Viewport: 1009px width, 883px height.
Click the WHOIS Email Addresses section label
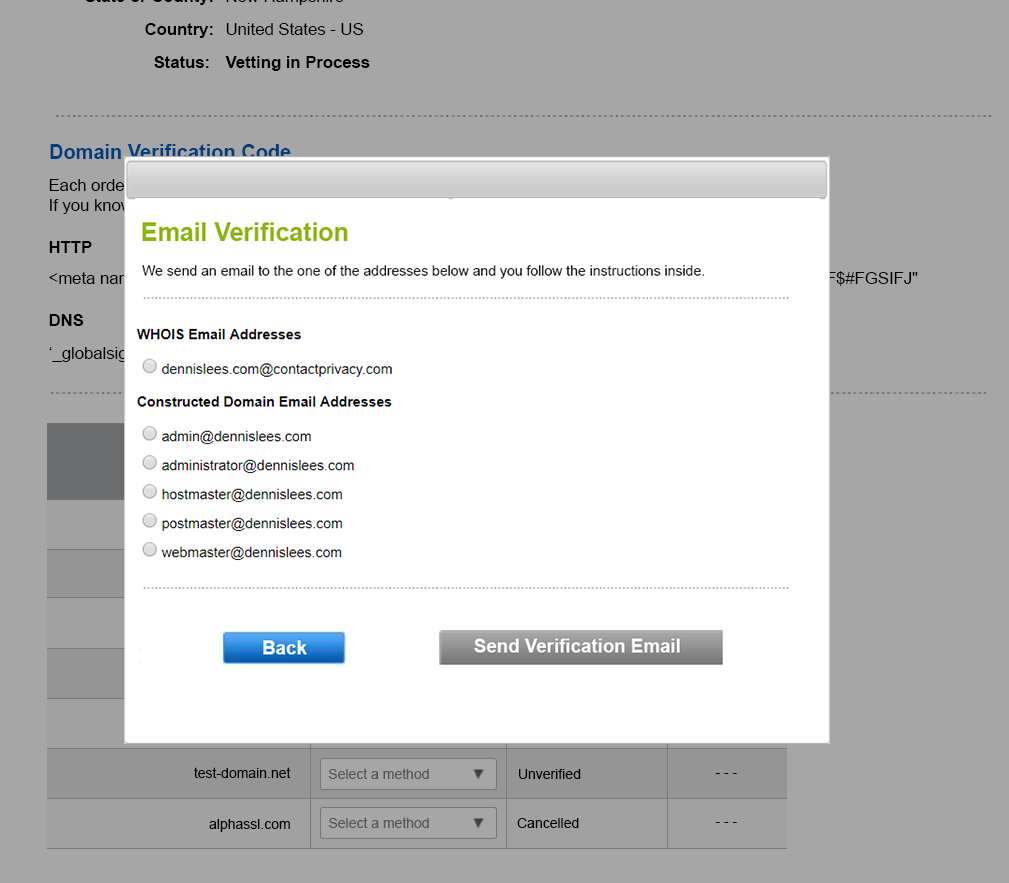click(219, 335)
